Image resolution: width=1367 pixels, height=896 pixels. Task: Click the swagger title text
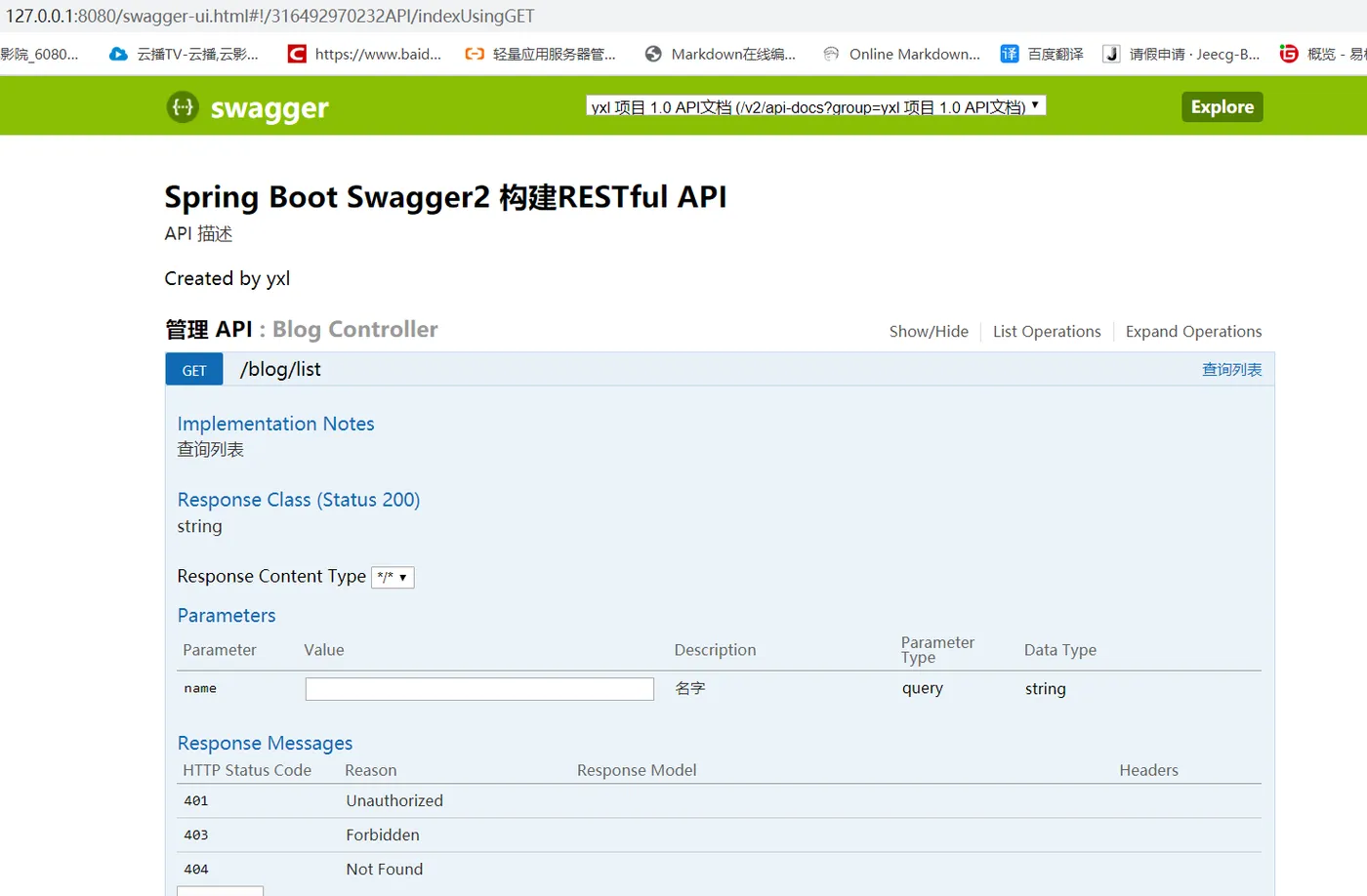pos(269,107)
